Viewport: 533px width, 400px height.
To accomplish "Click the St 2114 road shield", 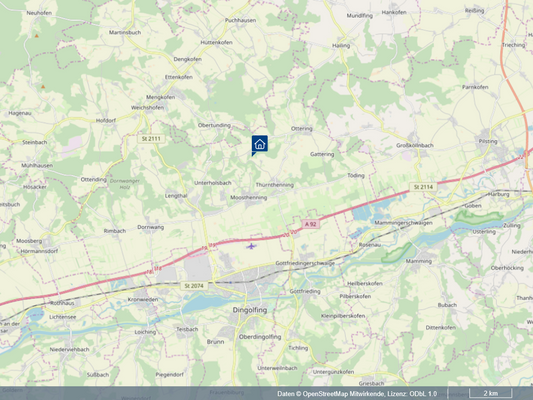I will tap(423, 187).
